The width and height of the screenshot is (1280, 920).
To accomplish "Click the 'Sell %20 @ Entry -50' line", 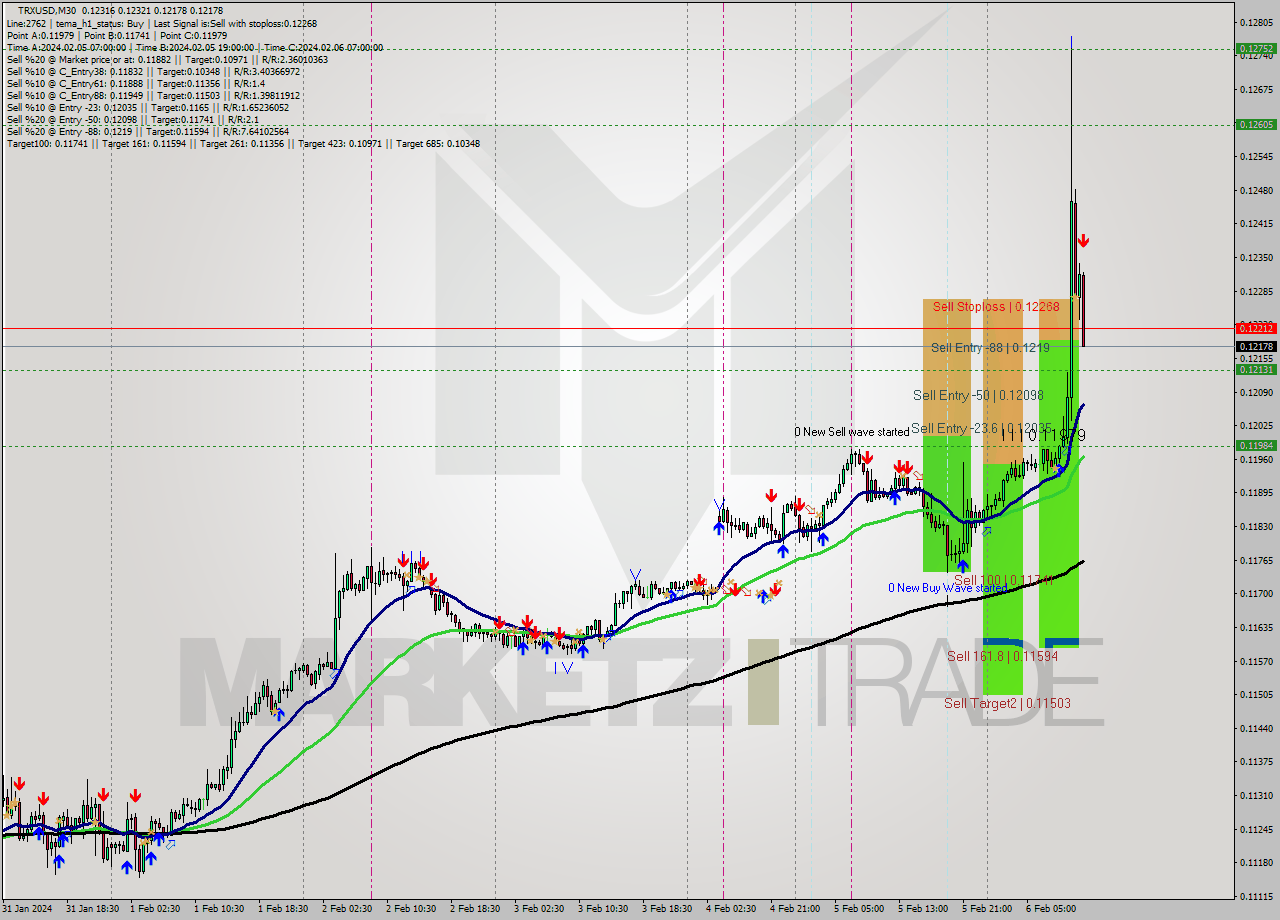I will pos(133,119).
